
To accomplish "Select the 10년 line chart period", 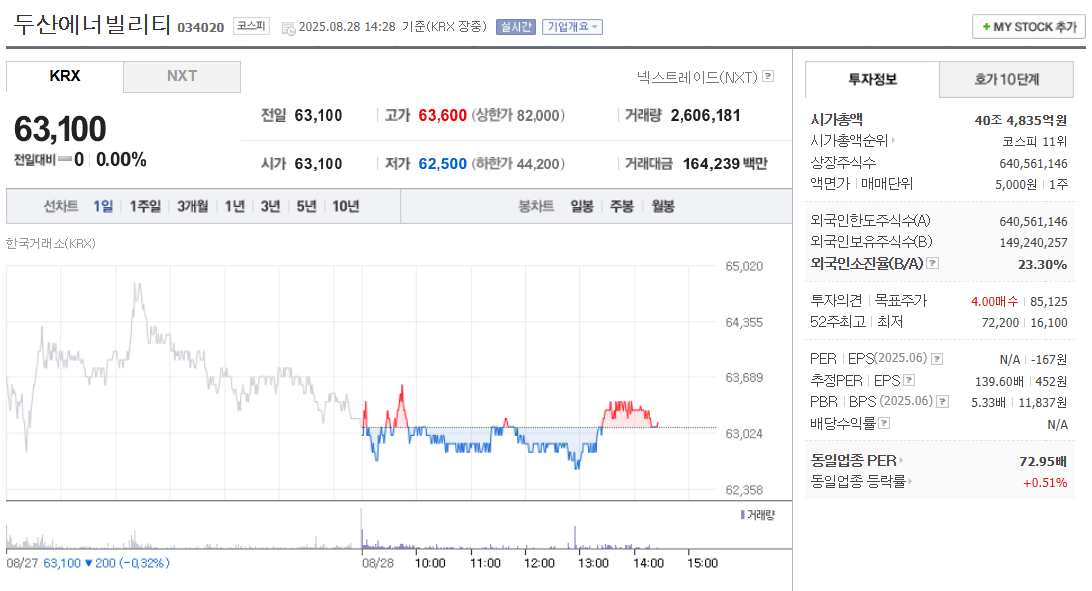I will pos(345,206).
